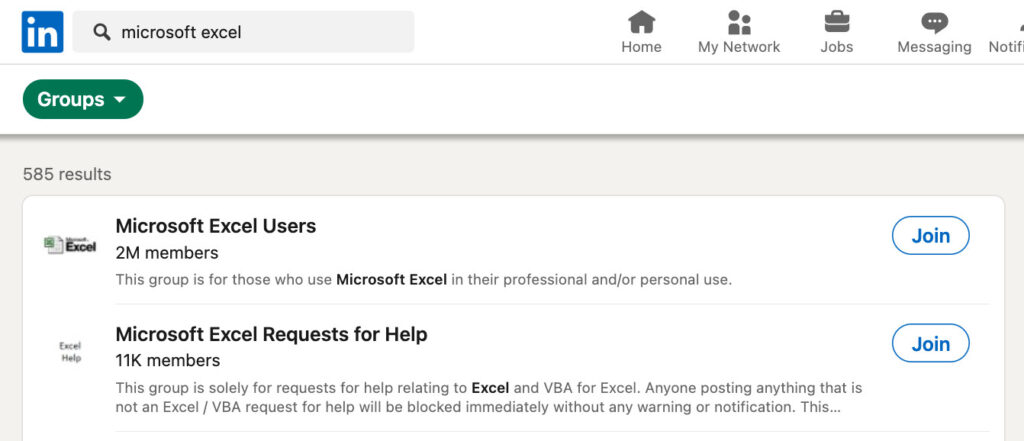Viewport: 1024px width, 441px height.
Task: Open the Microsoft Excel Users group title
Action: (x=216, y=226)
